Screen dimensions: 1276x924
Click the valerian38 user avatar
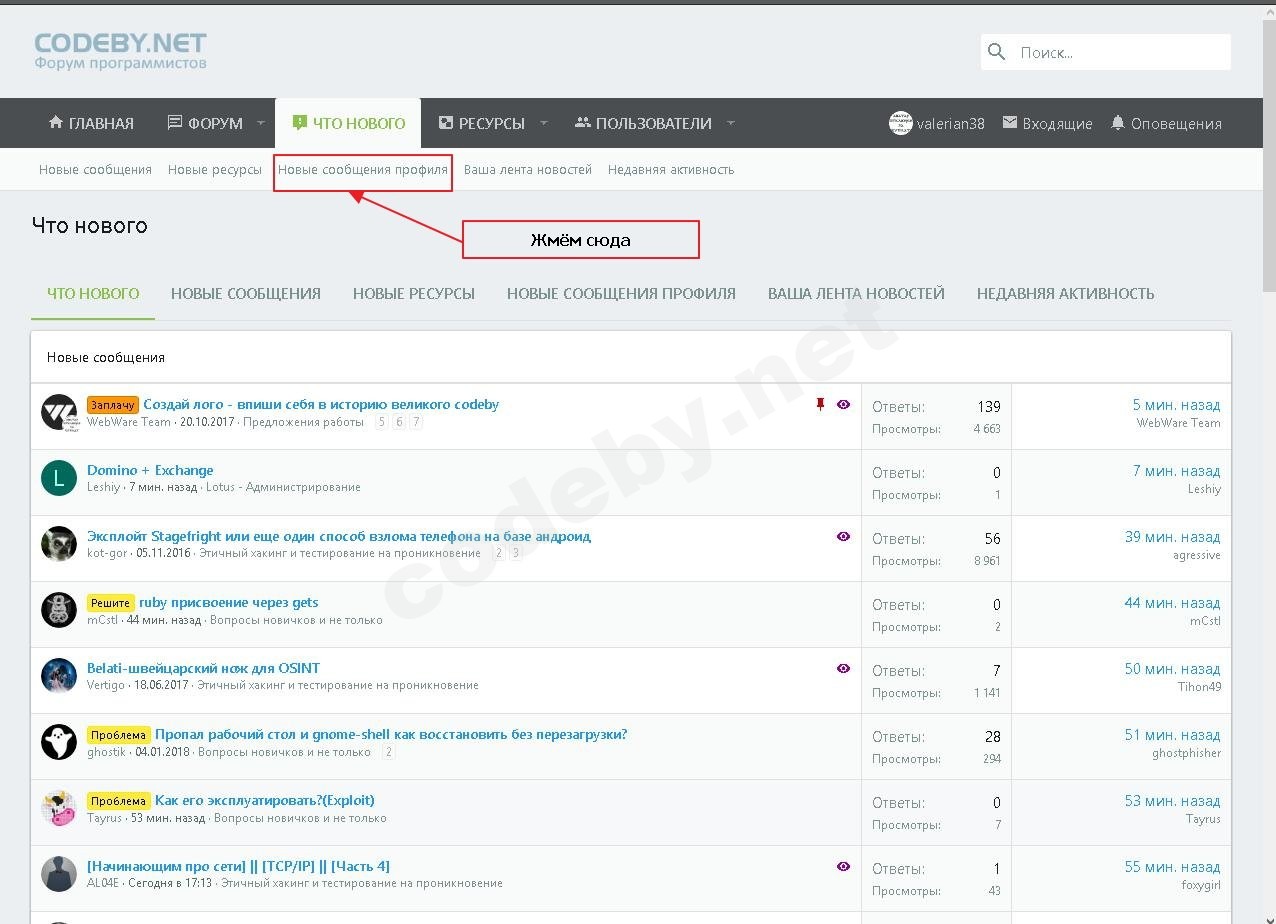pyautogui.click(x=900, y=123)
